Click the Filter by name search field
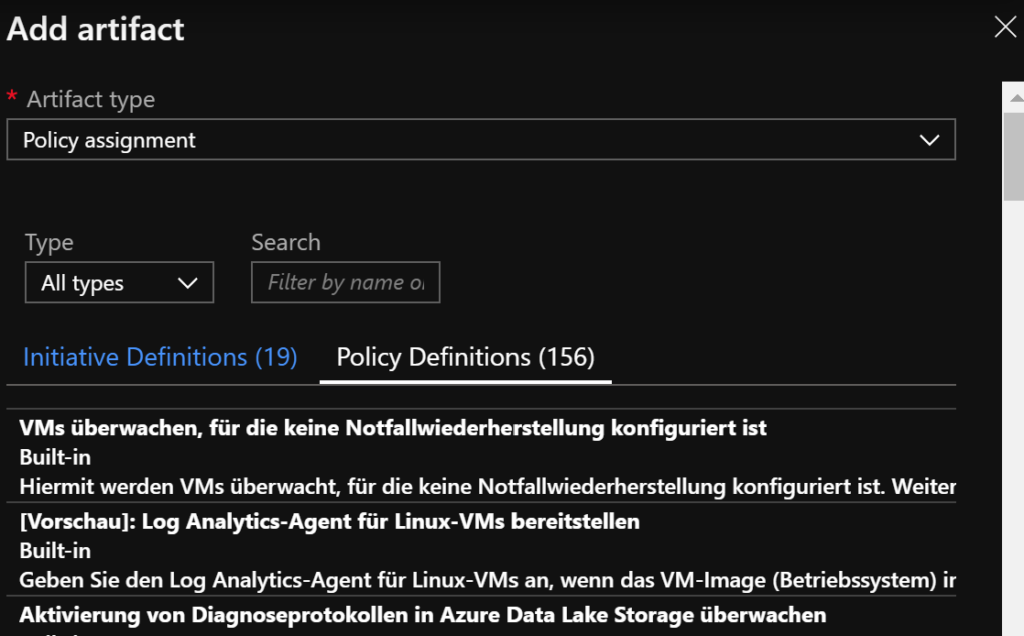The height and width of the screenshot is (636, 1024). tap(345, 283)
